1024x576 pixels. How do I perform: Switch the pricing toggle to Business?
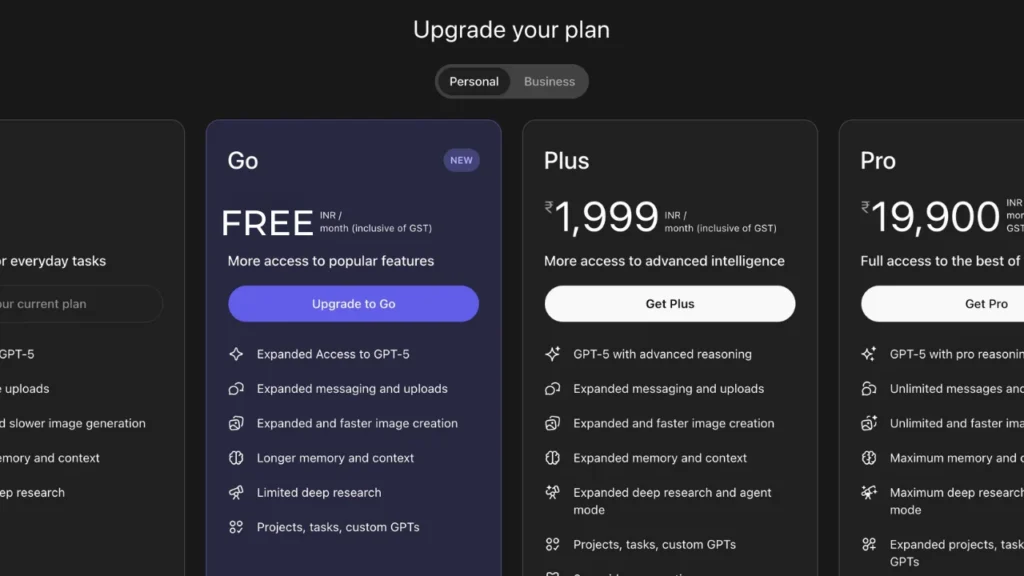548,81
